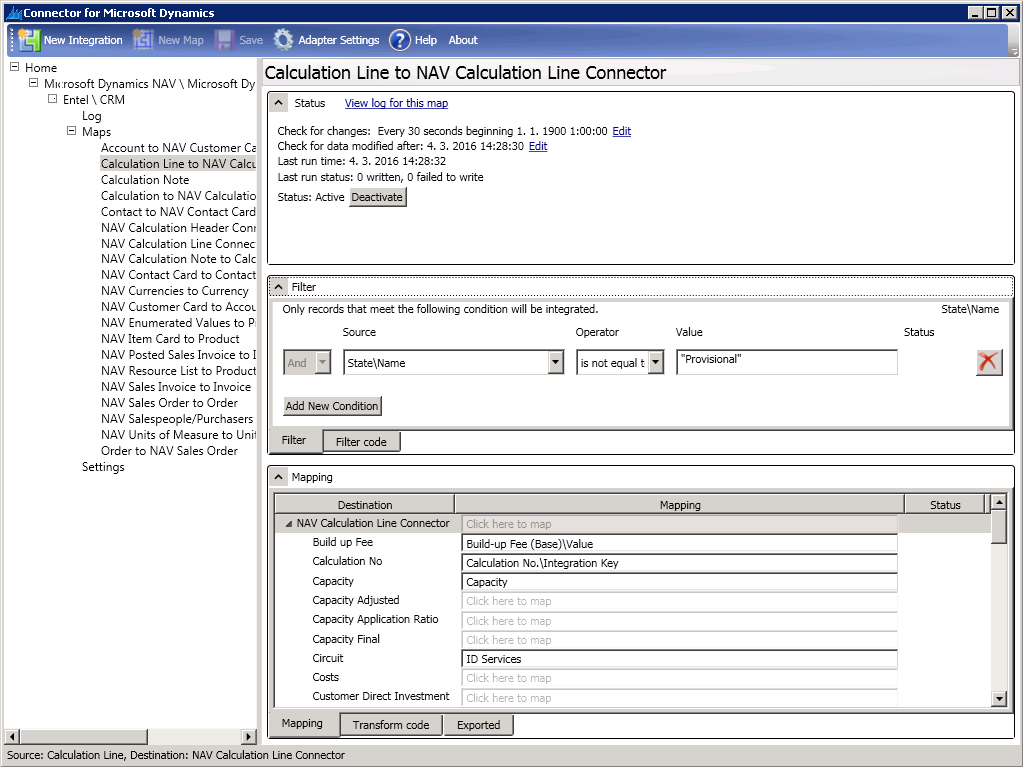Click Add New Condition button

332,406
